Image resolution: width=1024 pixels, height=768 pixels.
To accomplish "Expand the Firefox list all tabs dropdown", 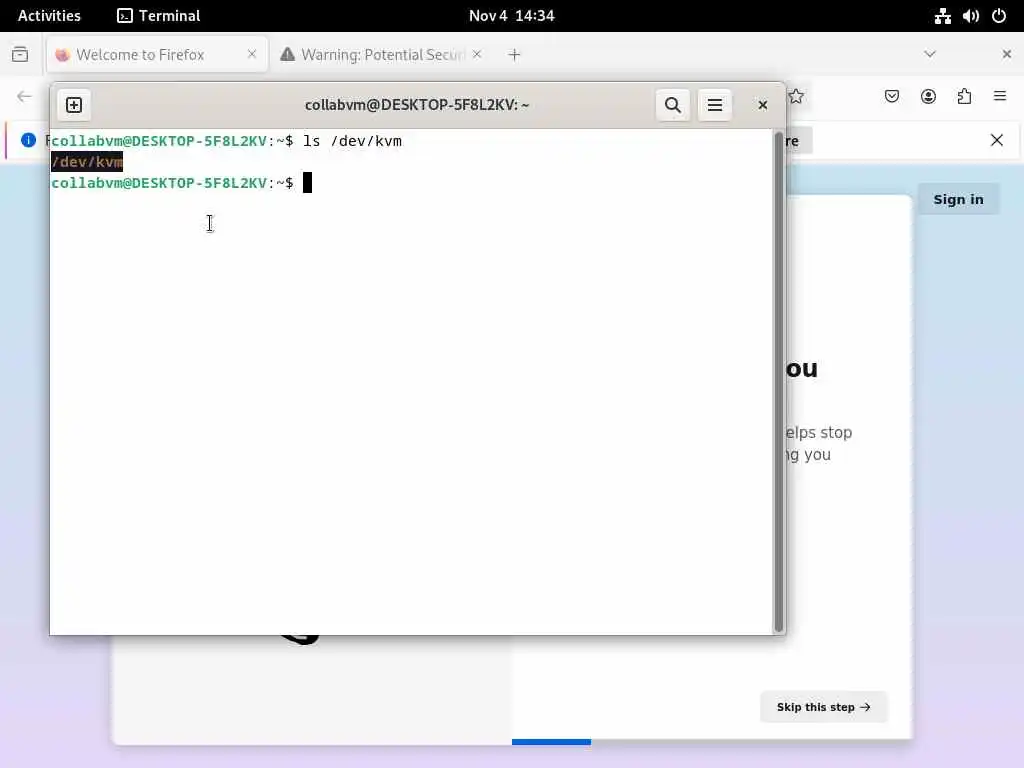I will [930, 54].
